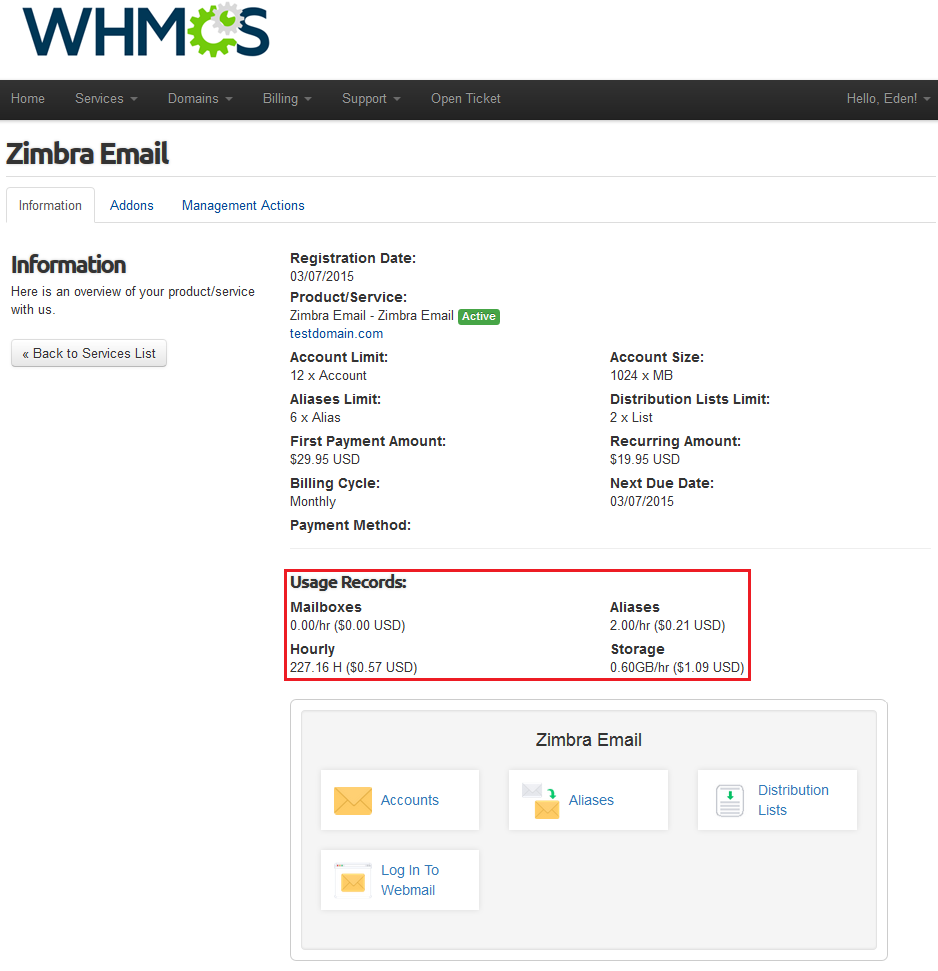Go to Home in navigation bar
Screen dimensions: 938x971
pos(28,98)
